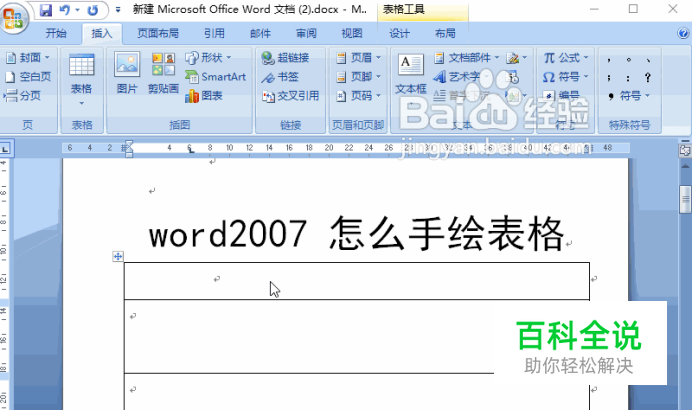Viewport: 692px width, 410px height.
Task: Click the vertical scrollbar thumb
Action: point(685,199)
